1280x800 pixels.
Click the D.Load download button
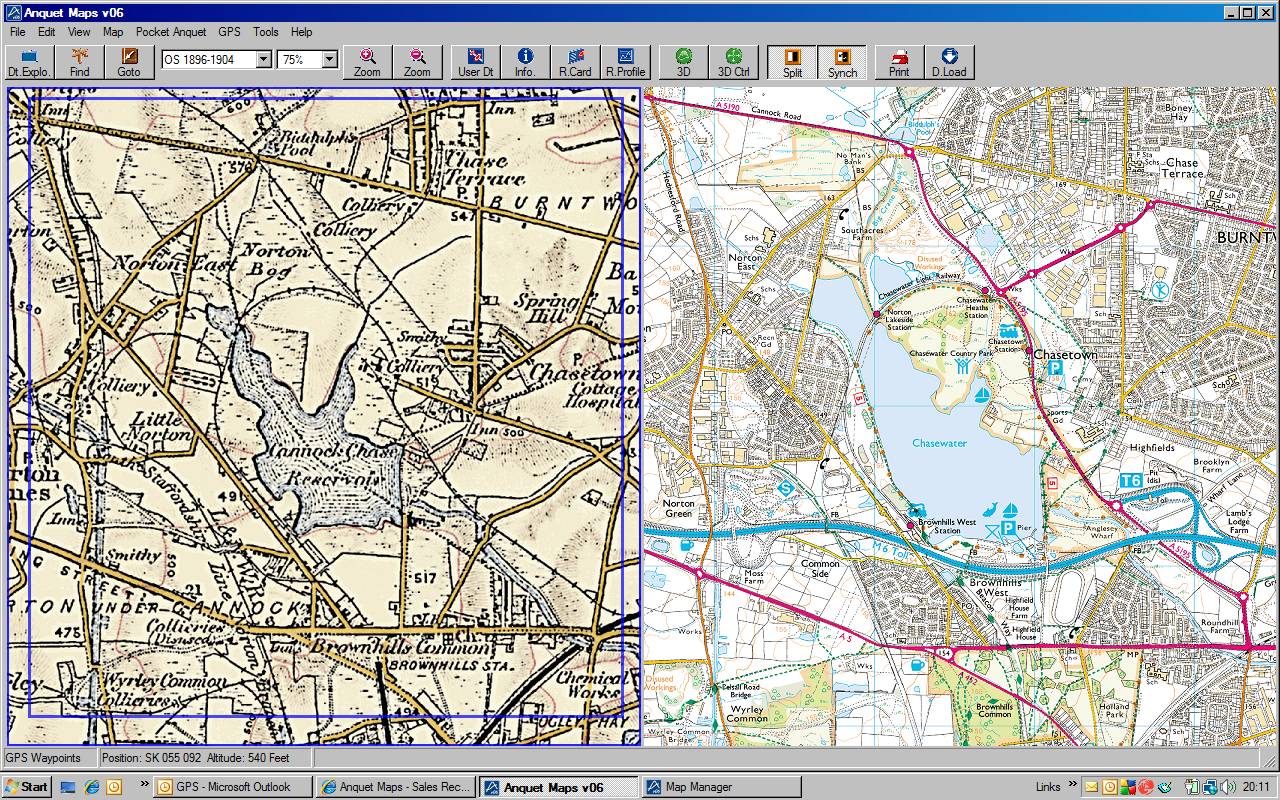point(949,62)
